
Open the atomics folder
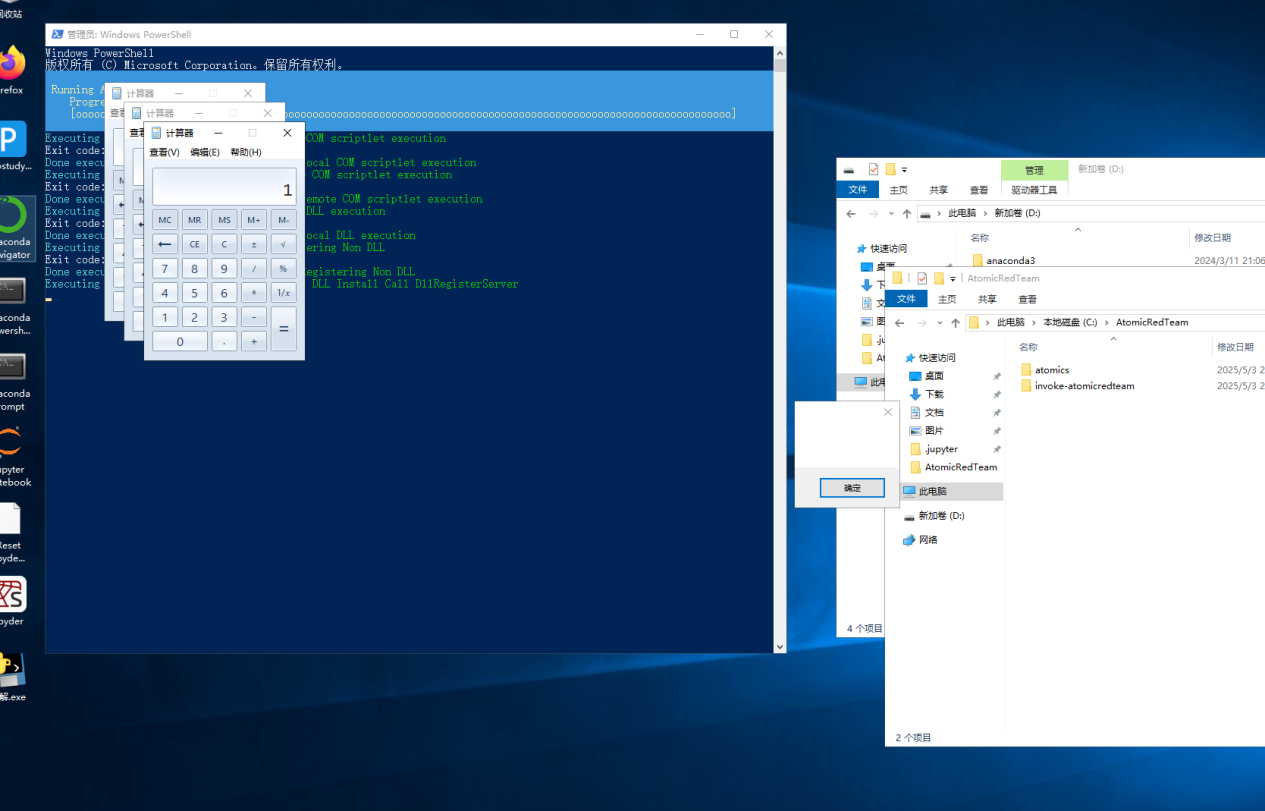point(1051,370)
